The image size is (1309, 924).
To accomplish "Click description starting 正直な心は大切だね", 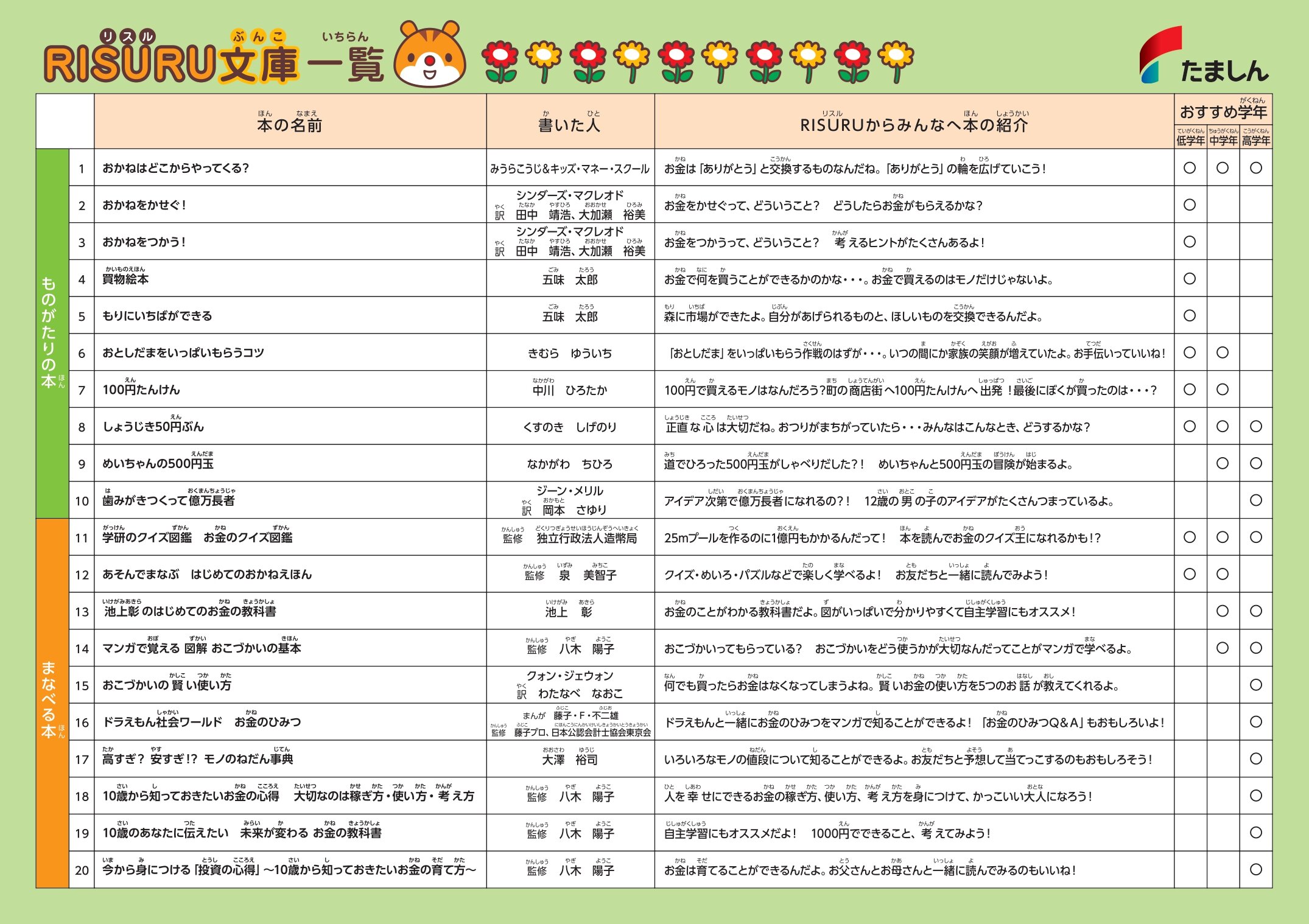I will coord(877,425).
